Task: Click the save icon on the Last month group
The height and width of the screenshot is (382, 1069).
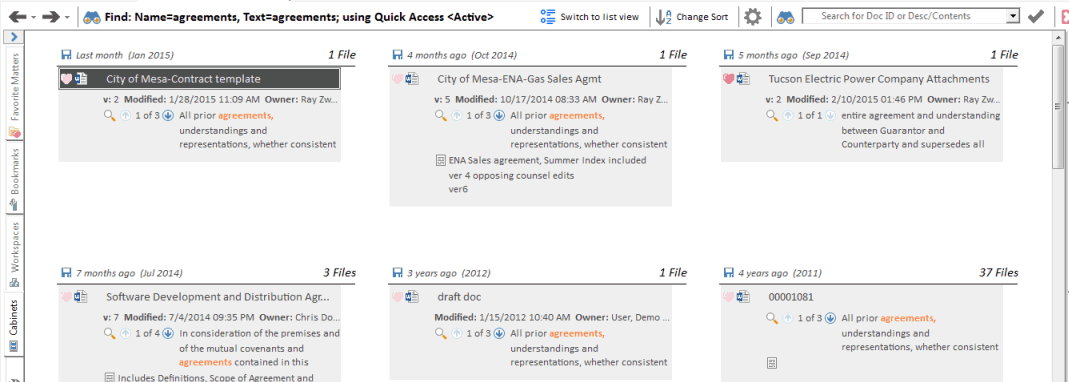Action: point(66,55)
